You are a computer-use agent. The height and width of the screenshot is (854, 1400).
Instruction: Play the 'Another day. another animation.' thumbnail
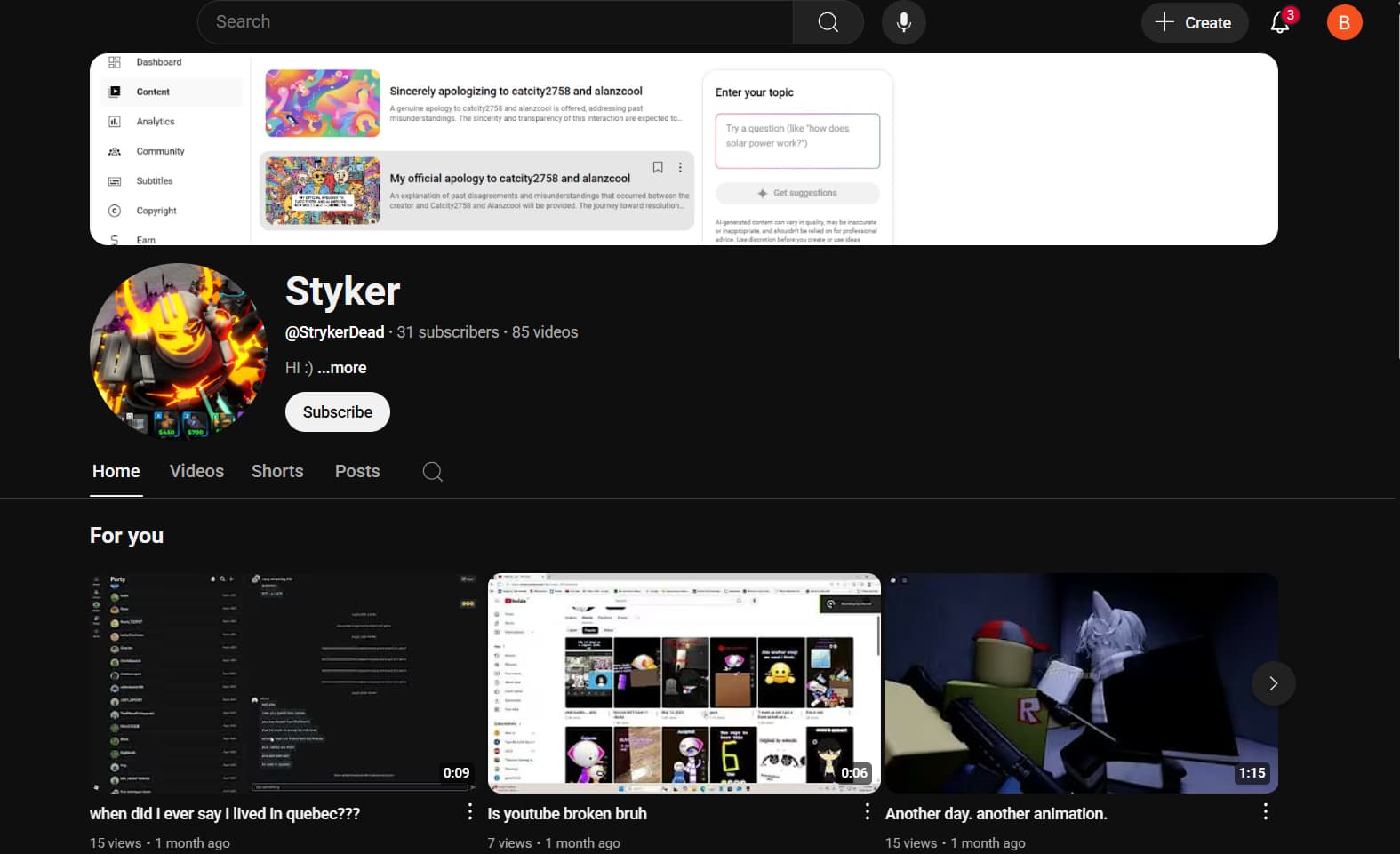pyautogui.click(x=1081, y=682)
